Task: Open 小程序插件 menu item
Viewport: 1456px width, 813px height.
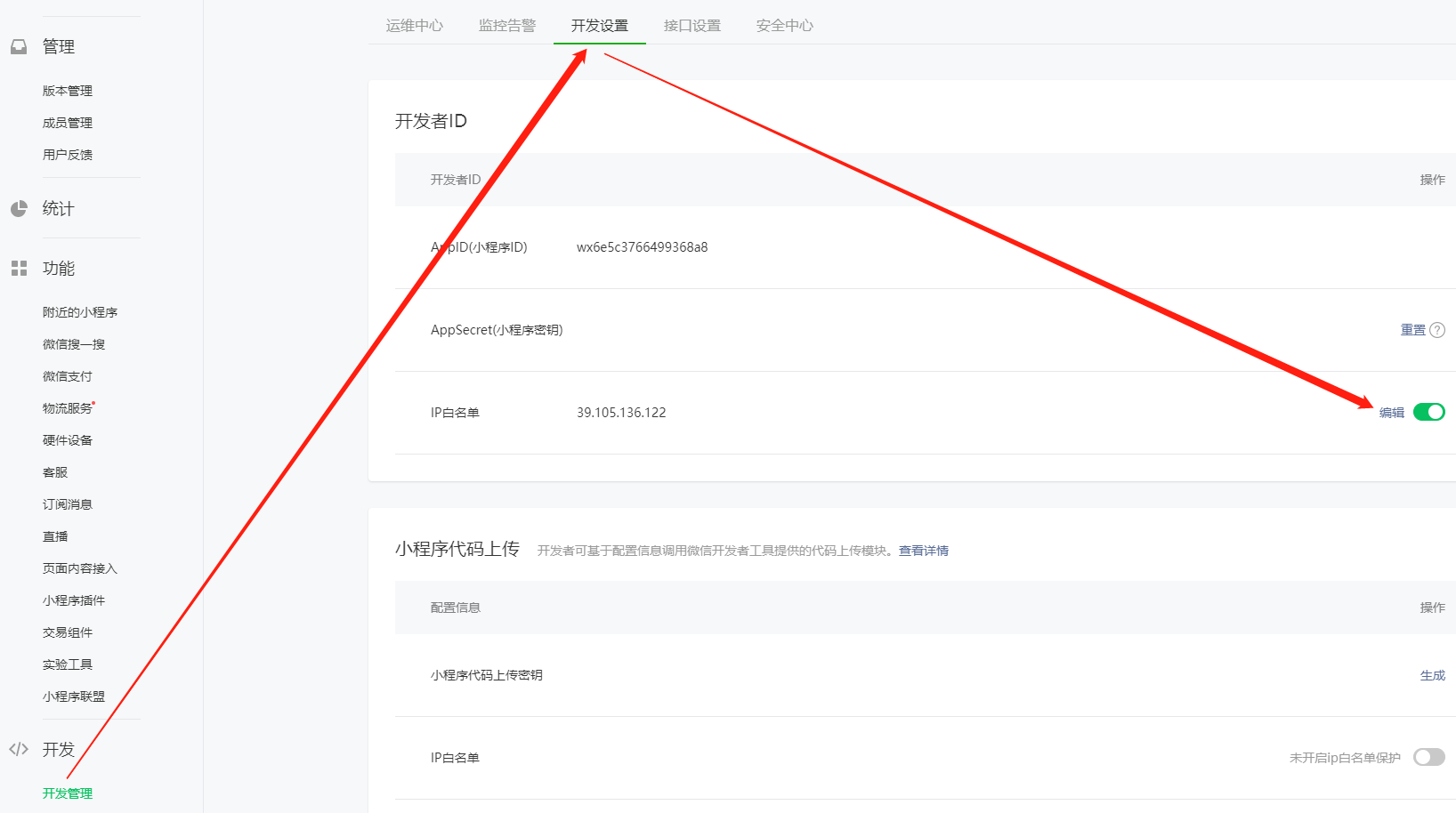Action: [x=74, y=600]
